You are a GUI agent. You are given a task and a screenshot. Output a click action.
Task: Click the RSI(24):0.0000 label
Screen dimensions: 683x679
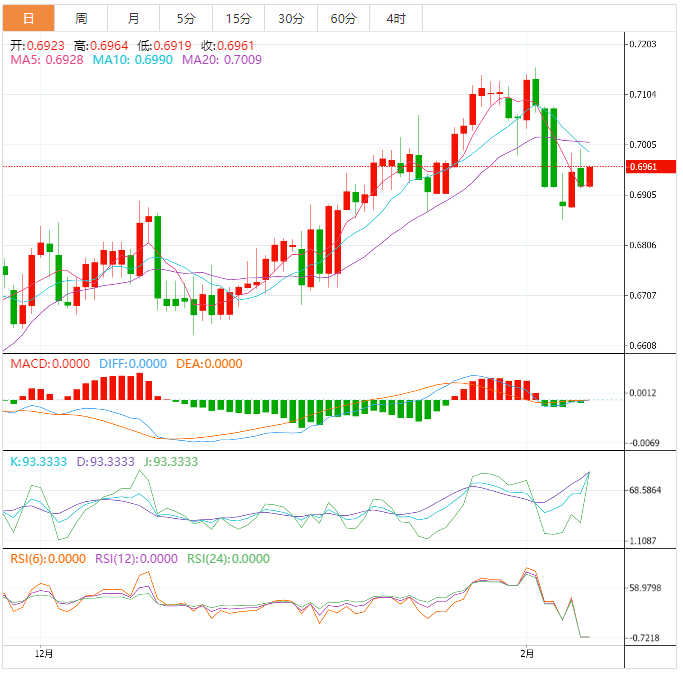tap(228, 559)
